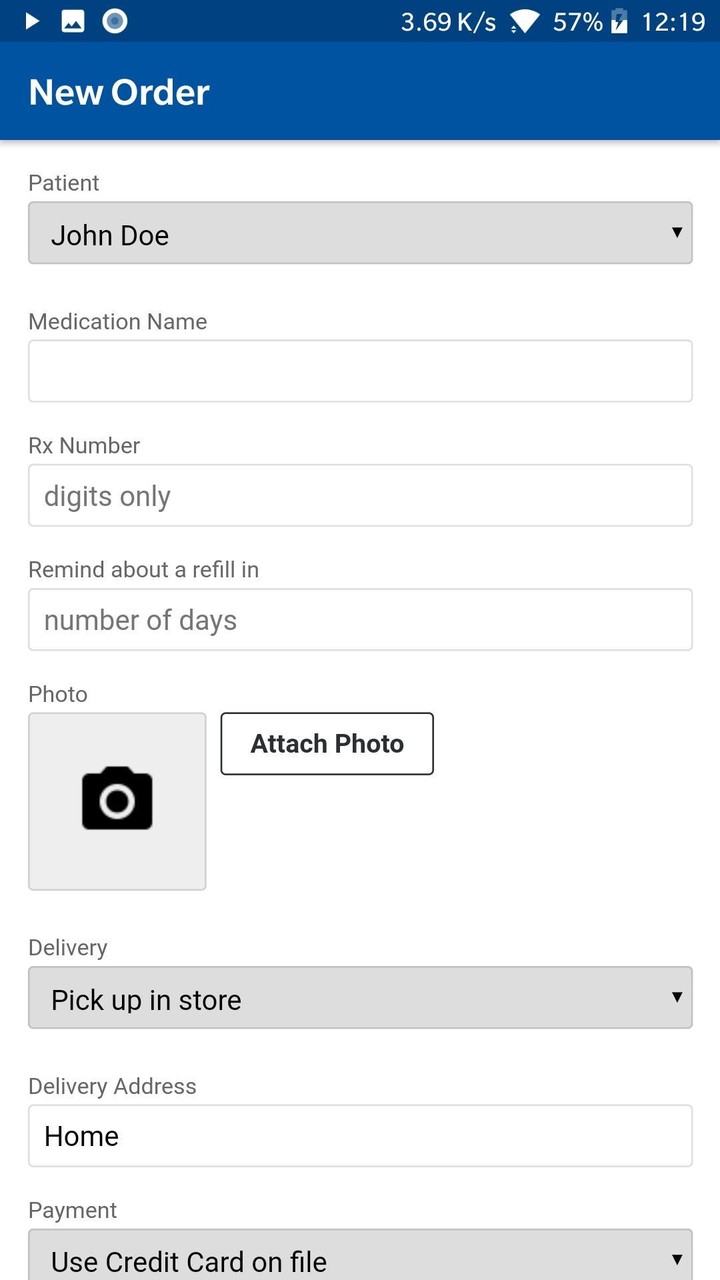Screen dimensions: 720x1280
Task: Open the Patient dropdown showing John Doe
Action: click(360, 233)
